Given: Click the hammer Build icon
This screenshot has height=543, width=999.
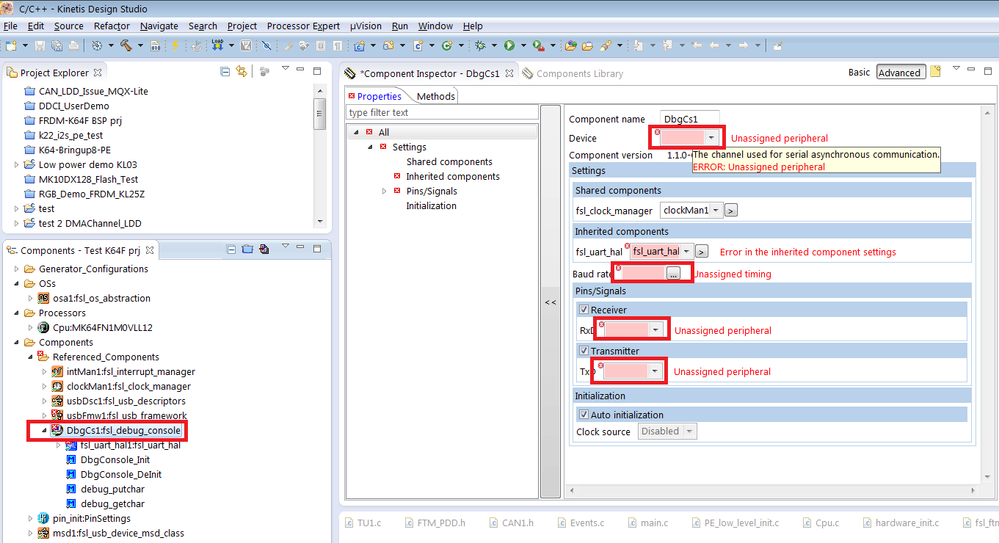Looking at the screenshot, I should point(126,46).
